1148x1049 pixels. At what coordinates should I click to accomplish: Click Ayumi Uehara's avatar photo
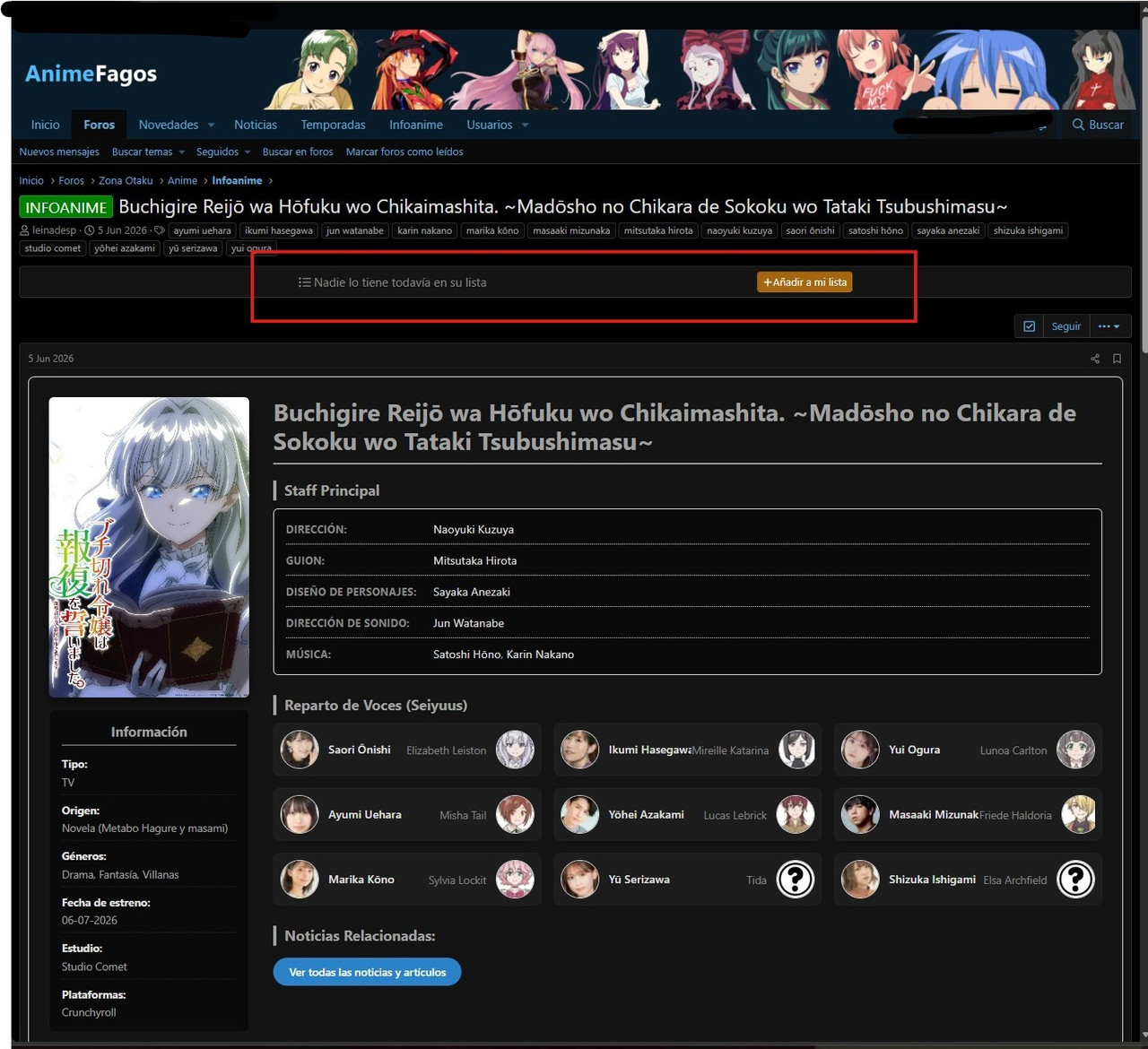pyautogui.click(x=300, y=814)
